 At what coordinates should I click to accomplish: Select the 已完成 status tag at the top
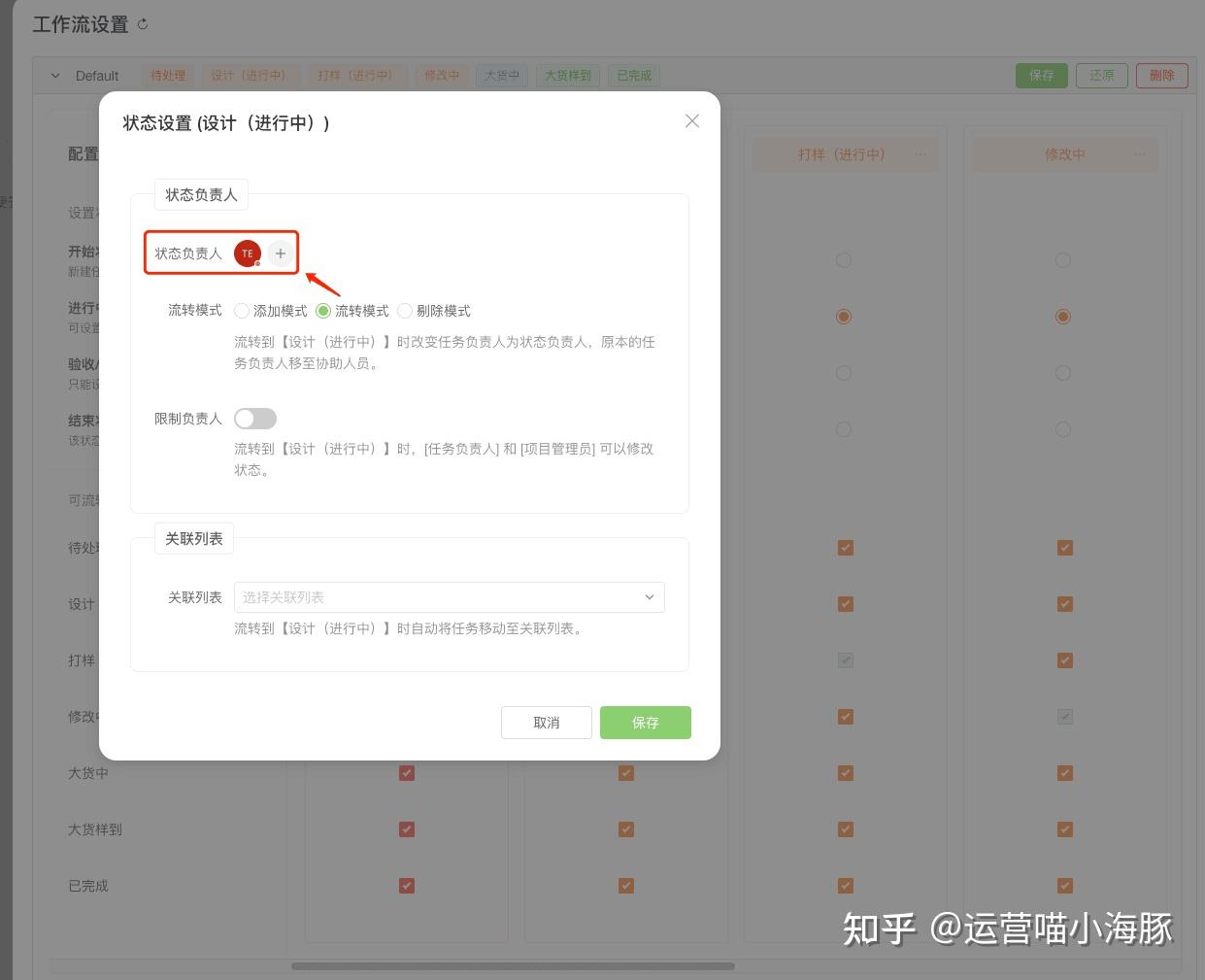(x=633, y=75)
